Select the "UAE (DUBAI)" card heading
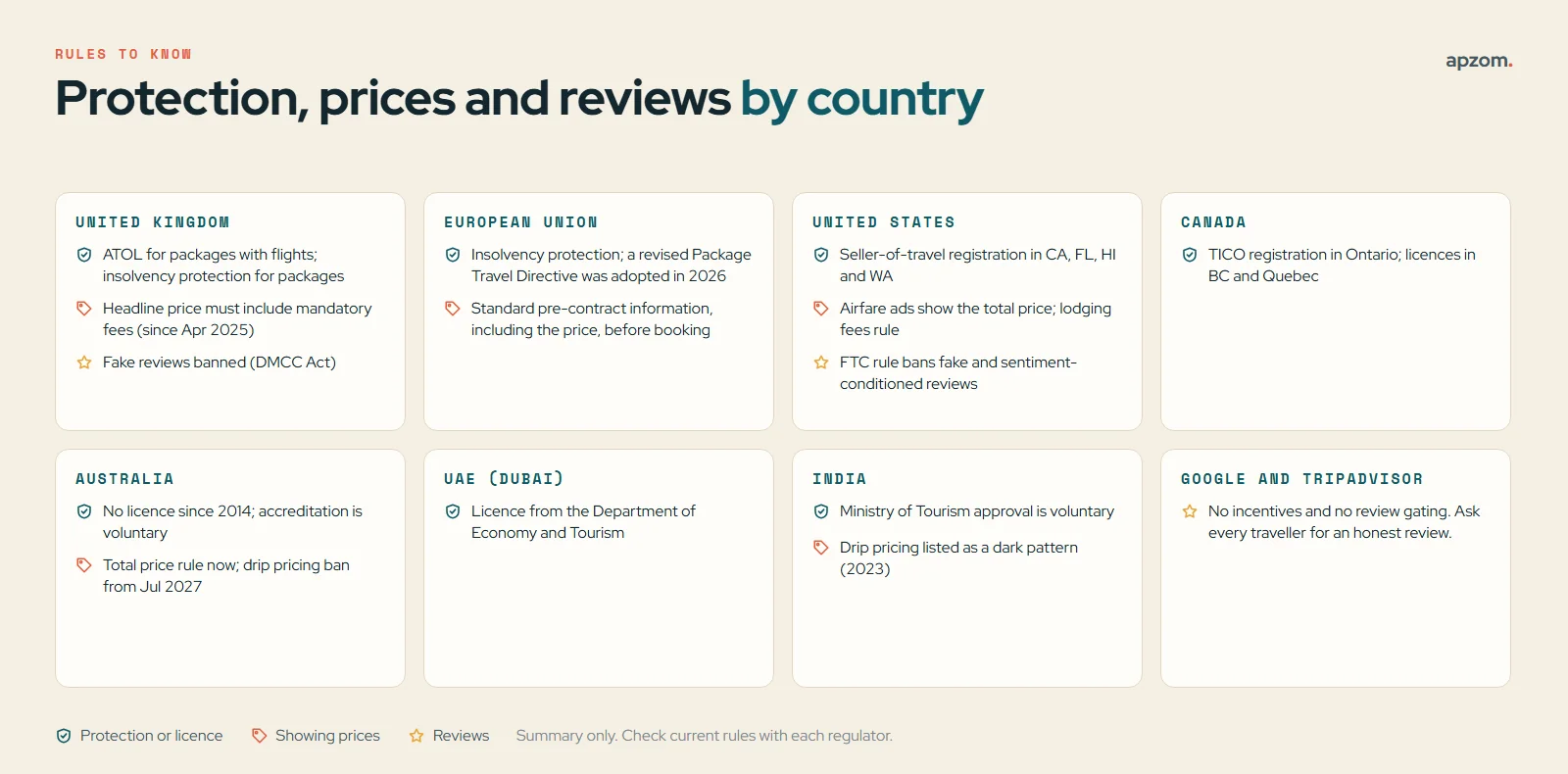Viewport: 1568px width, 774px height. tap(504, 479)
